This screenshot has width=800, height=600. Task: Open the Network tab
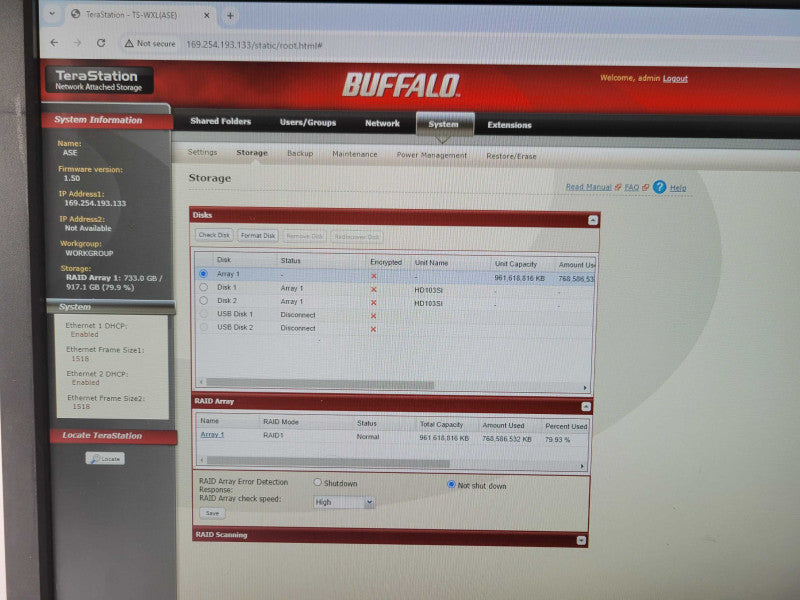click(382, 123)
